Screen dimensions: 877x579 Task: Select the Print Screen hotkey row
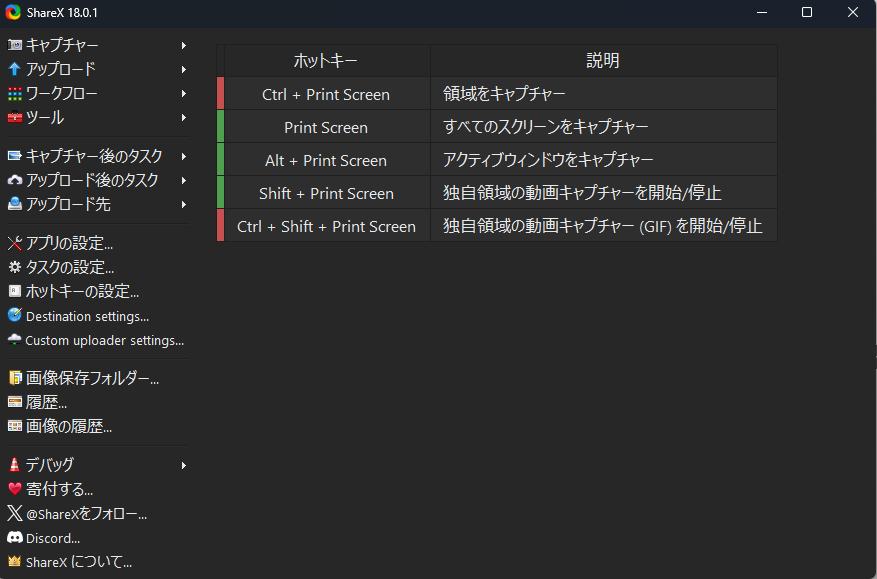coord(325,127)
